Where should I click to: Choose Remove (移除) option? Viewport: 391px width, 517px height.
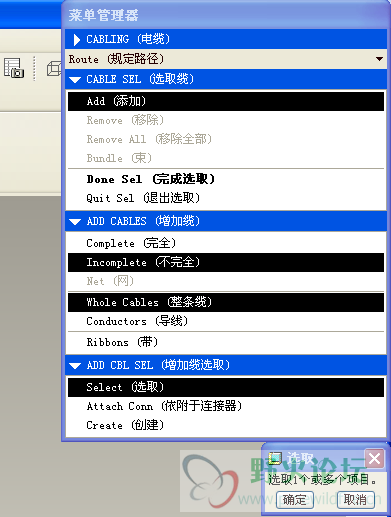click(226, 120)
